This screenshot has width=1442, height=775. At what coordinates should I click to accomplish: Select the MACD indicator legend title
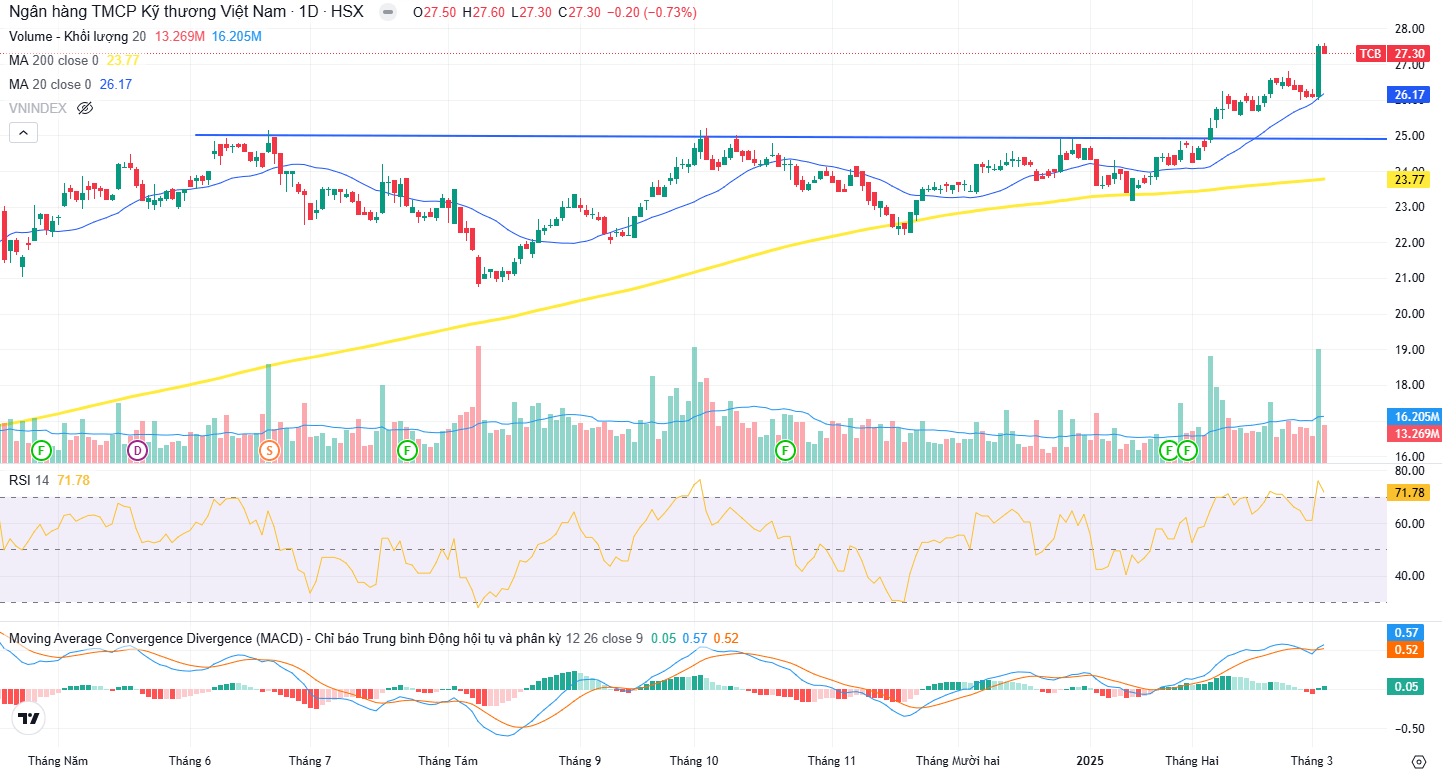pyautogui.click(x=280, y=638)
